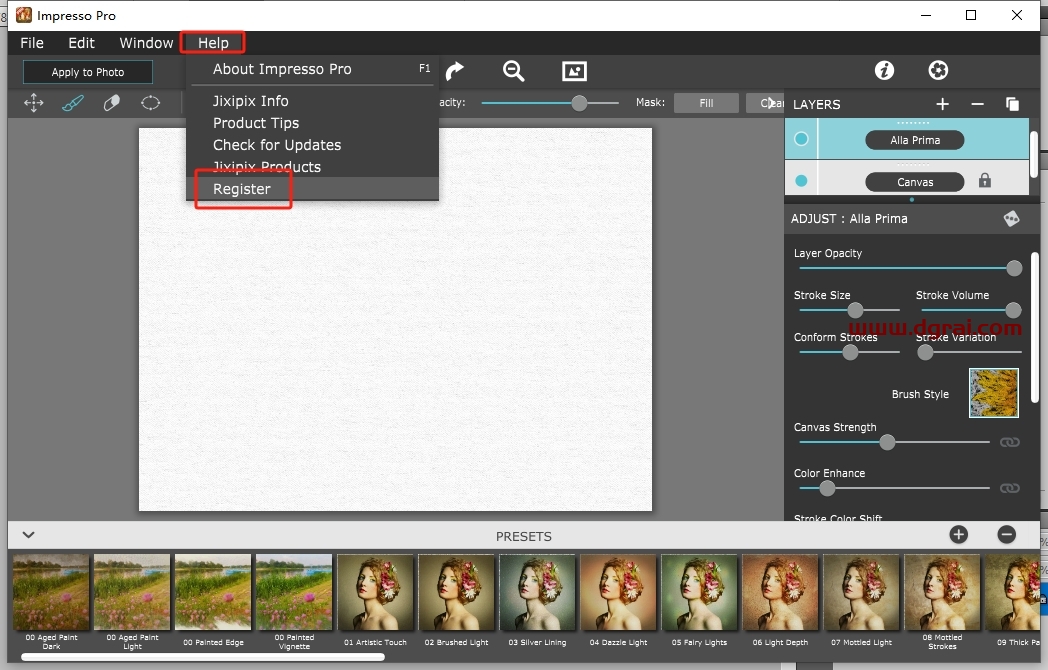
Task: Apply the 00 Aged Paint Light preset
Action: [x=132, y=592]
